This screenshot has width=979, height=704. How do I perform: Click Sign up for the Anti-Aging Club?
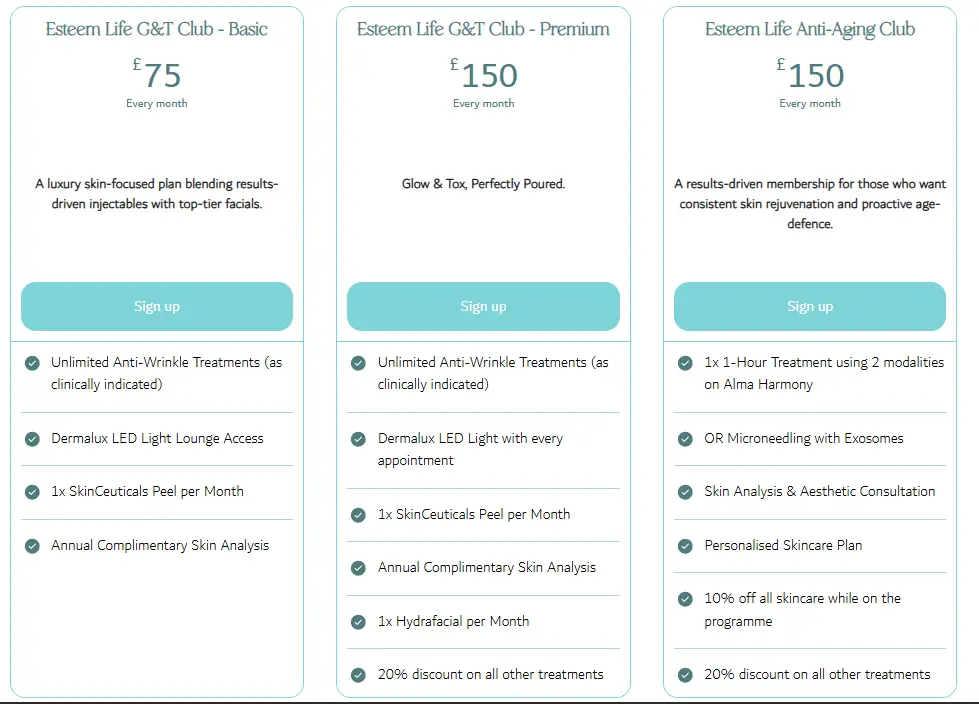pyautogui.click(x=809, y=306)
